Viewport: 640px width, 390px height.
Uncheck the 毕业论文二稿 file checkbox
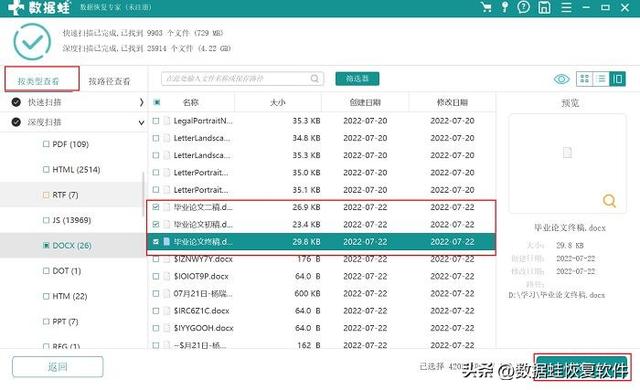156,207
